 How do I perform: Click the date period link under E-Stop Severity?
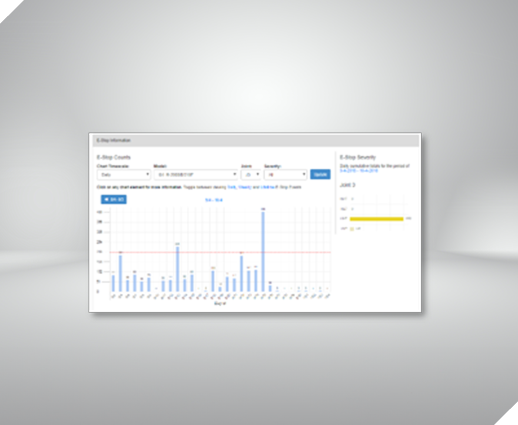(359, 171)
